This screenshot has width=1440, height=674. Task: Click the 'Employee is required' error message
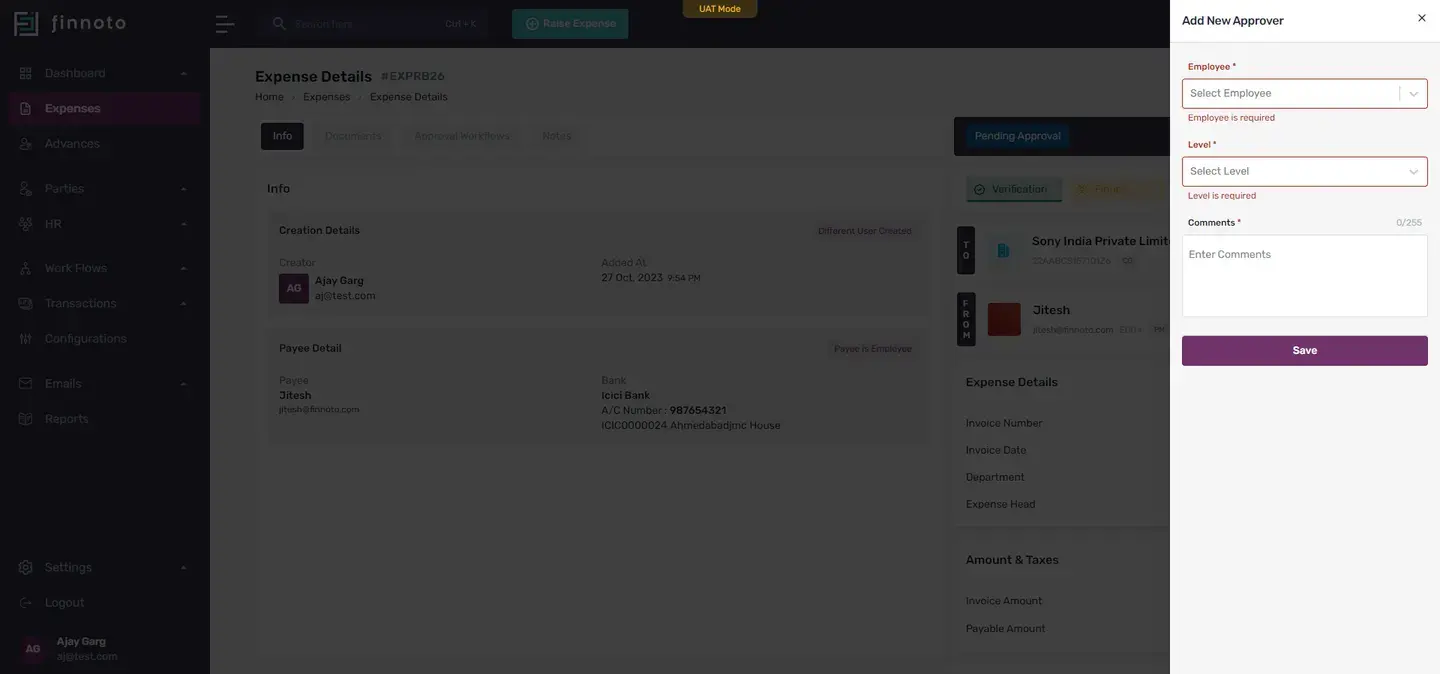(x=1231, y=118)
